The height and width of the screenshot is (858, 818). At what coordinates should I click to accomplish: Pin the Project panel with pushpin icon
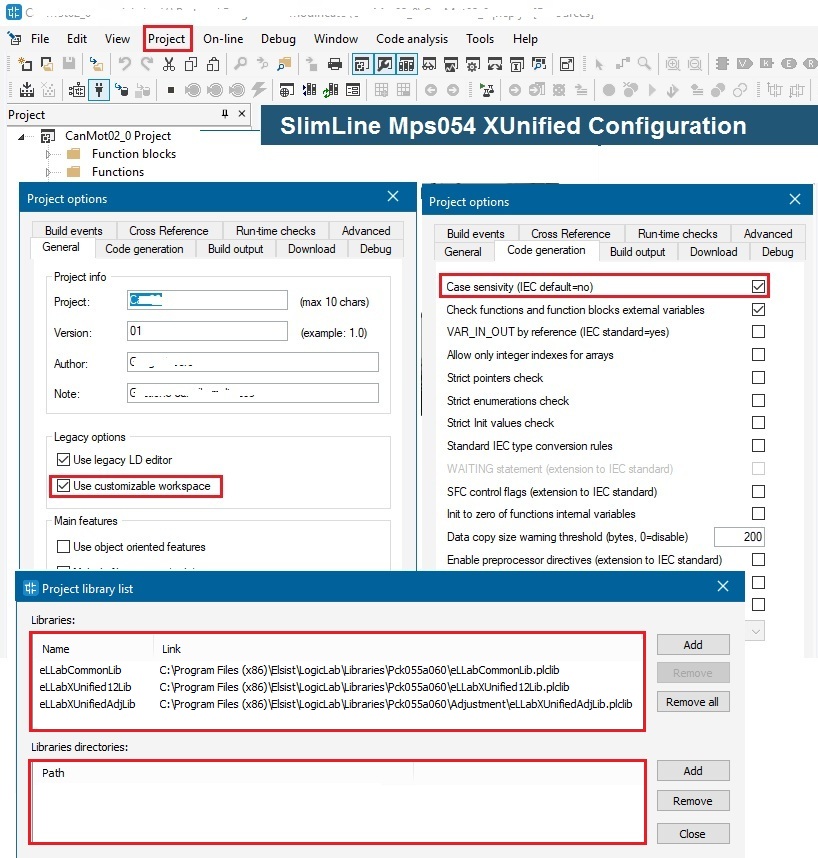[x=224, y=114]
